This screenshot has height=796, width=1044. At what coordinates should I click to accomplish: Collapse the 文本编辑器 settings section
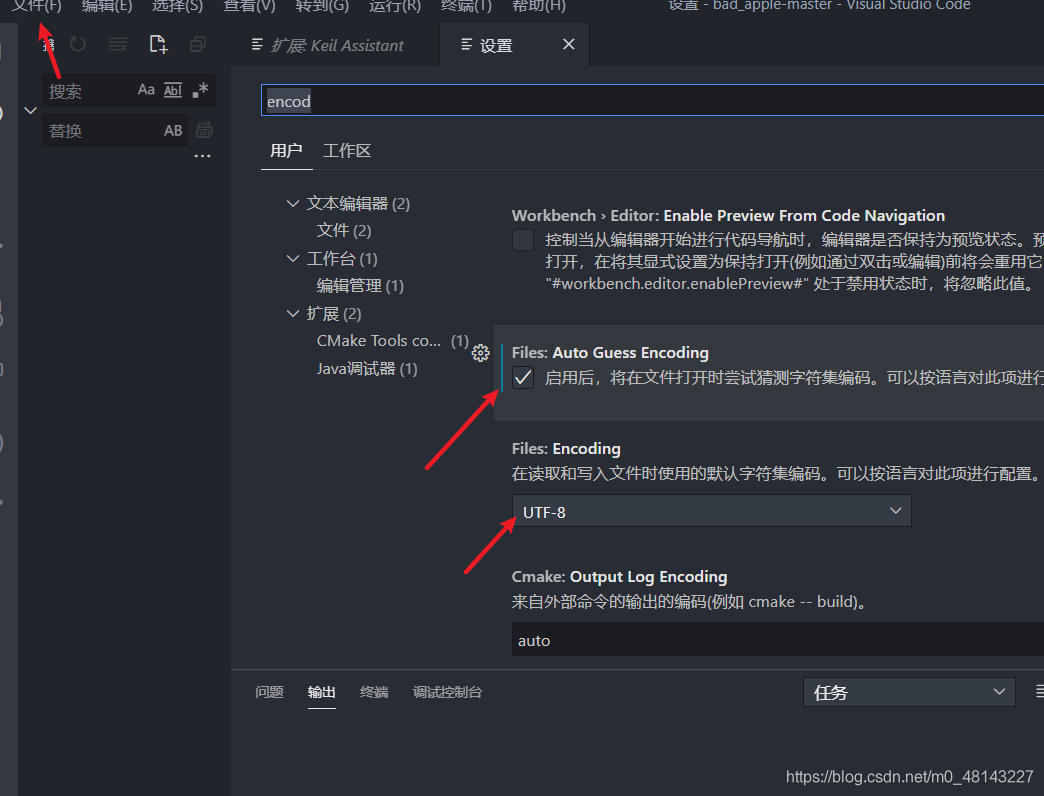pos(291,203)
